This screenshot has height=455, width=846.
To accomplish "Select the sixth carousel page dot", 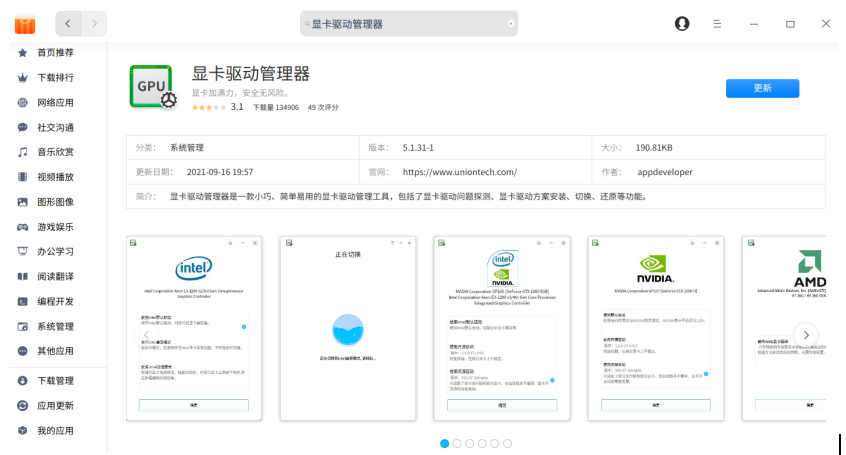I will [x=507, y=444].
